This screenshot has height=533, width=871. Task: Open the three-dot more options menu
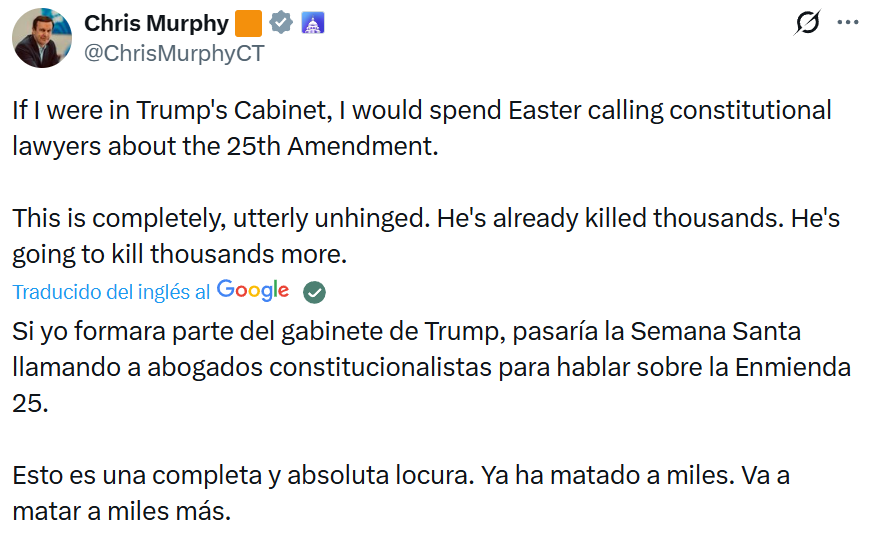(847, 23)
